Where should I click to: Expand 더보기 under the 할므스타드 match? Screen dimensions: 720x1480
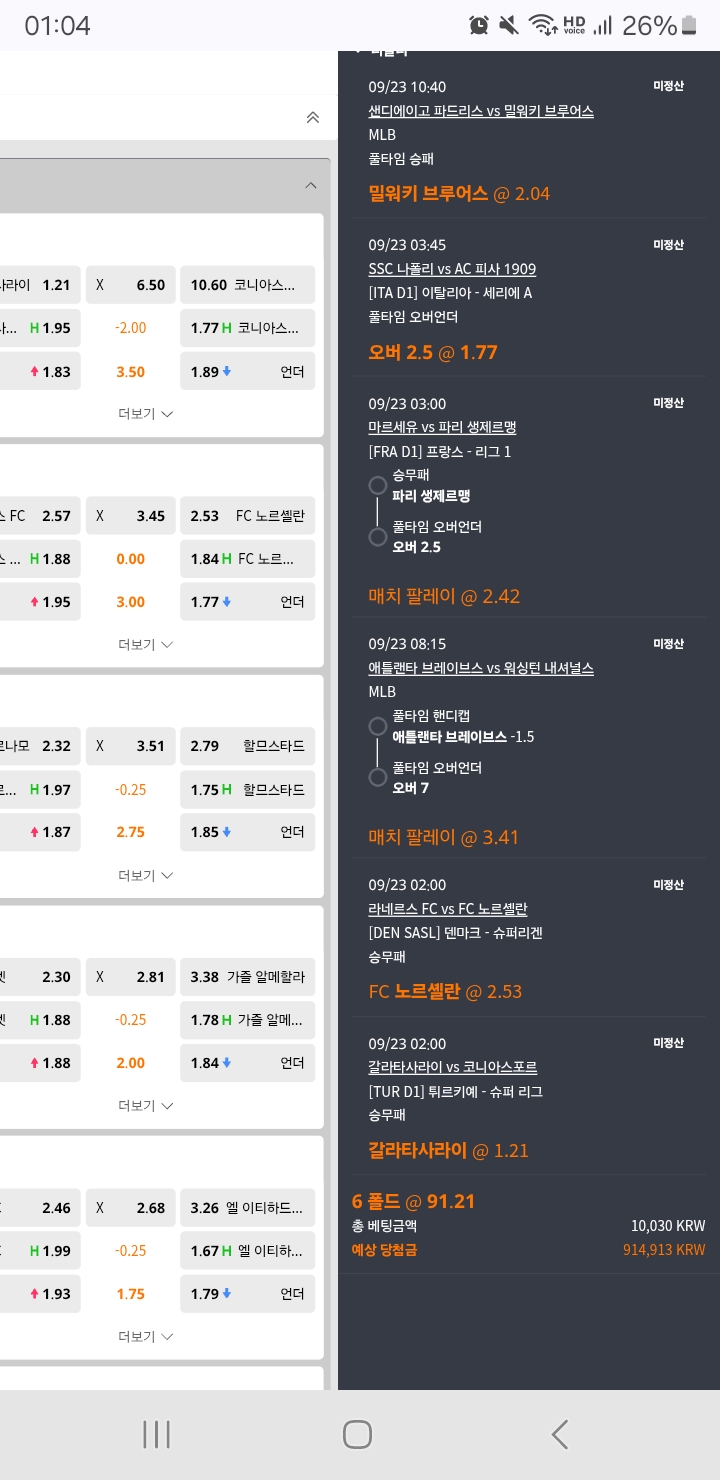click(146, 876)
